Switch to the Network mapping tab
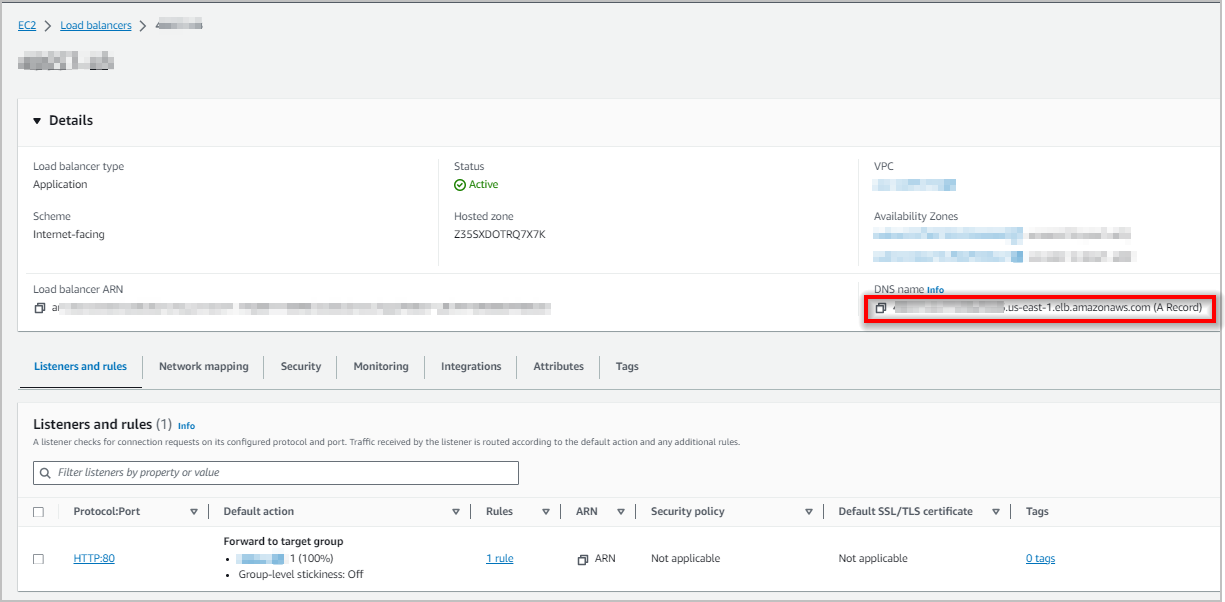This screenshot has width=1225, height=602. tap(203, 367)
